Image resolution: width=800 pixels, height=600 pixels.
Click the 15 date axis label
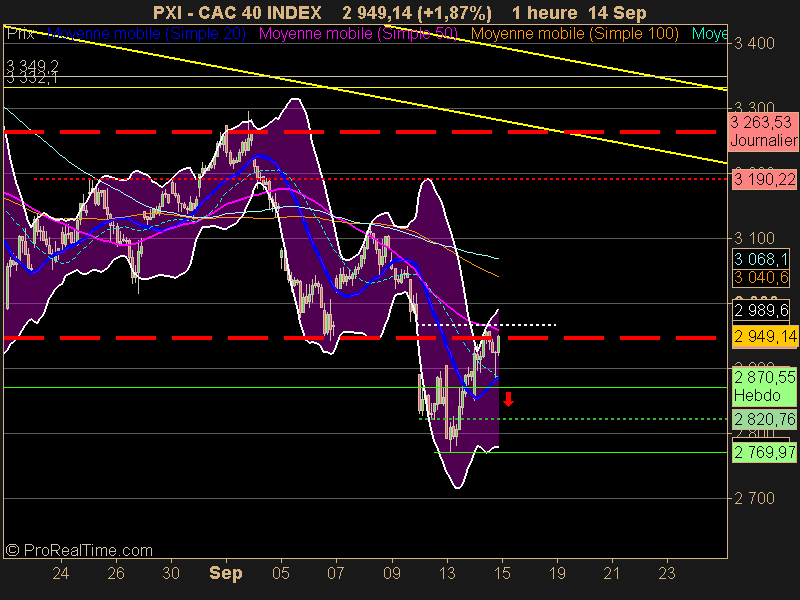[x=502, y=573]
